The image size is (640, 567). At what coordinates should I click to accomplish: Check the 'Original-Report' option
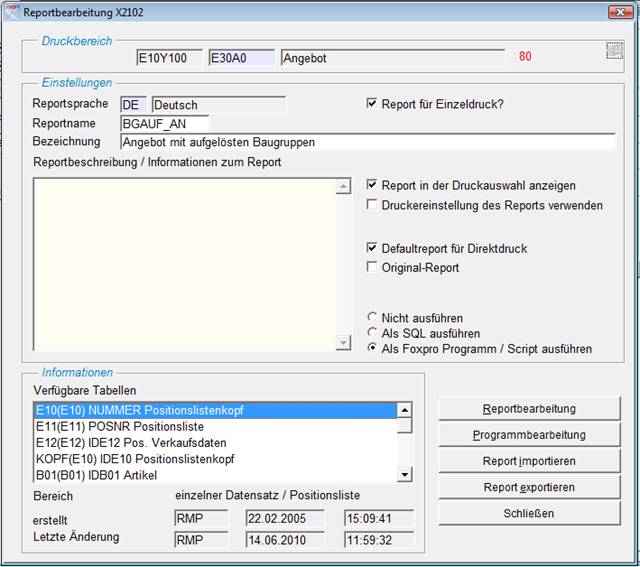point(372,267)
